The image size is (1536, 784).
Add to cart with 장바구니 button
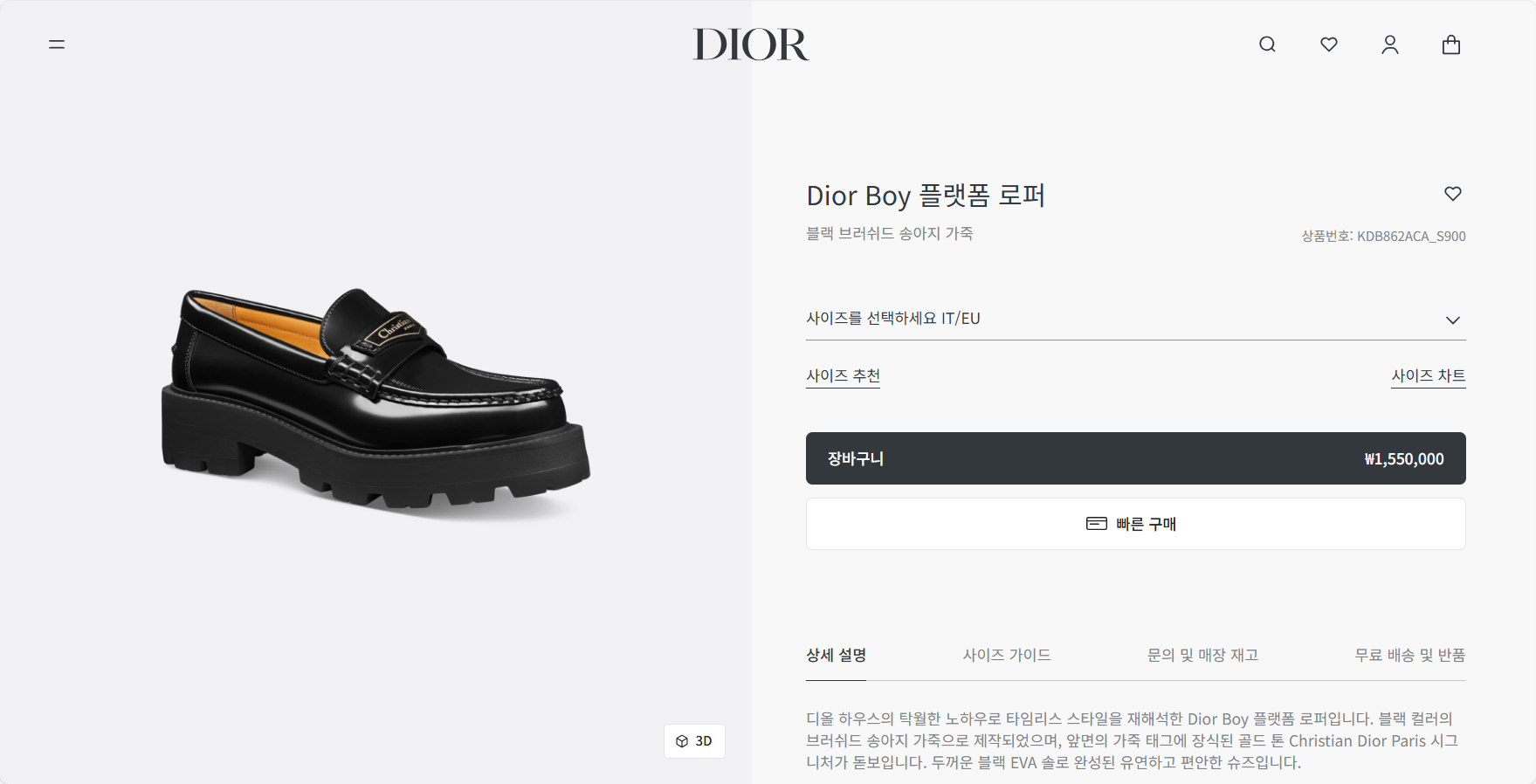(x=1135, y=458)
